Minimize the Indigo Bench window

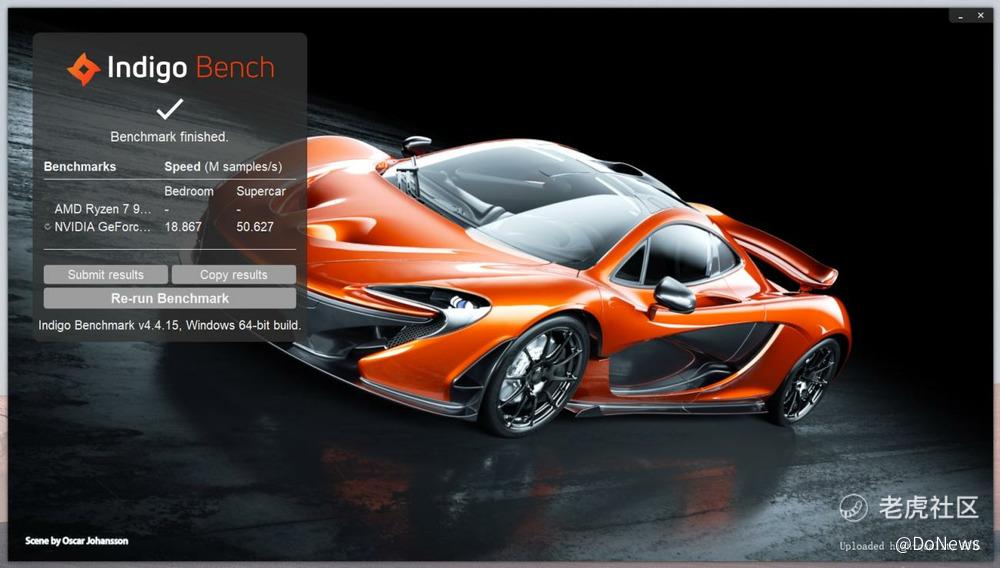960,16
